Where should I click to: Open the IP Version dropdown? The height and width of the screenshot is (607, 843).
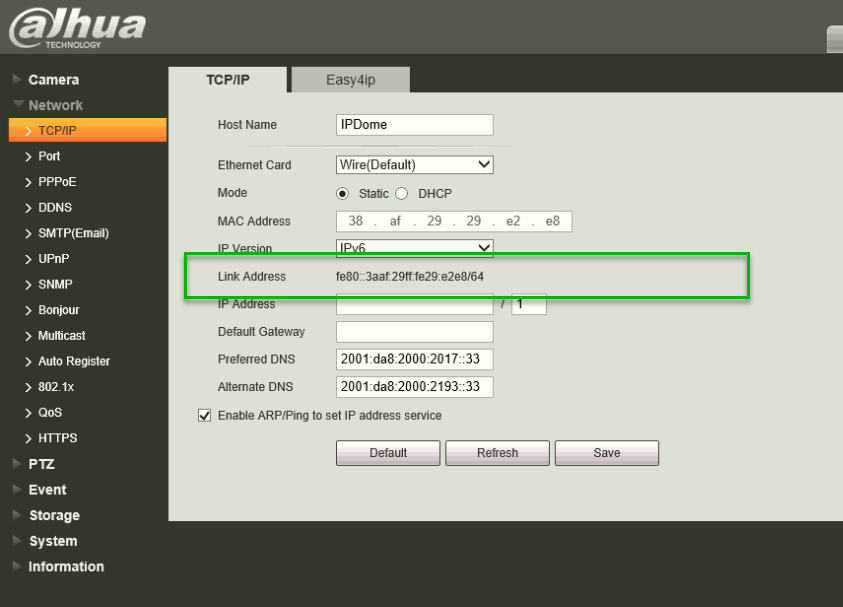pyautogui.click(x=415, y=247)
